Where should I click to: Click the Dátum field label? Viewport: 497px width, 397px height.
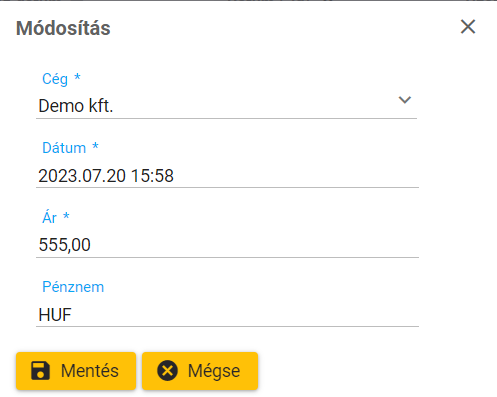[x=64, y=148]
